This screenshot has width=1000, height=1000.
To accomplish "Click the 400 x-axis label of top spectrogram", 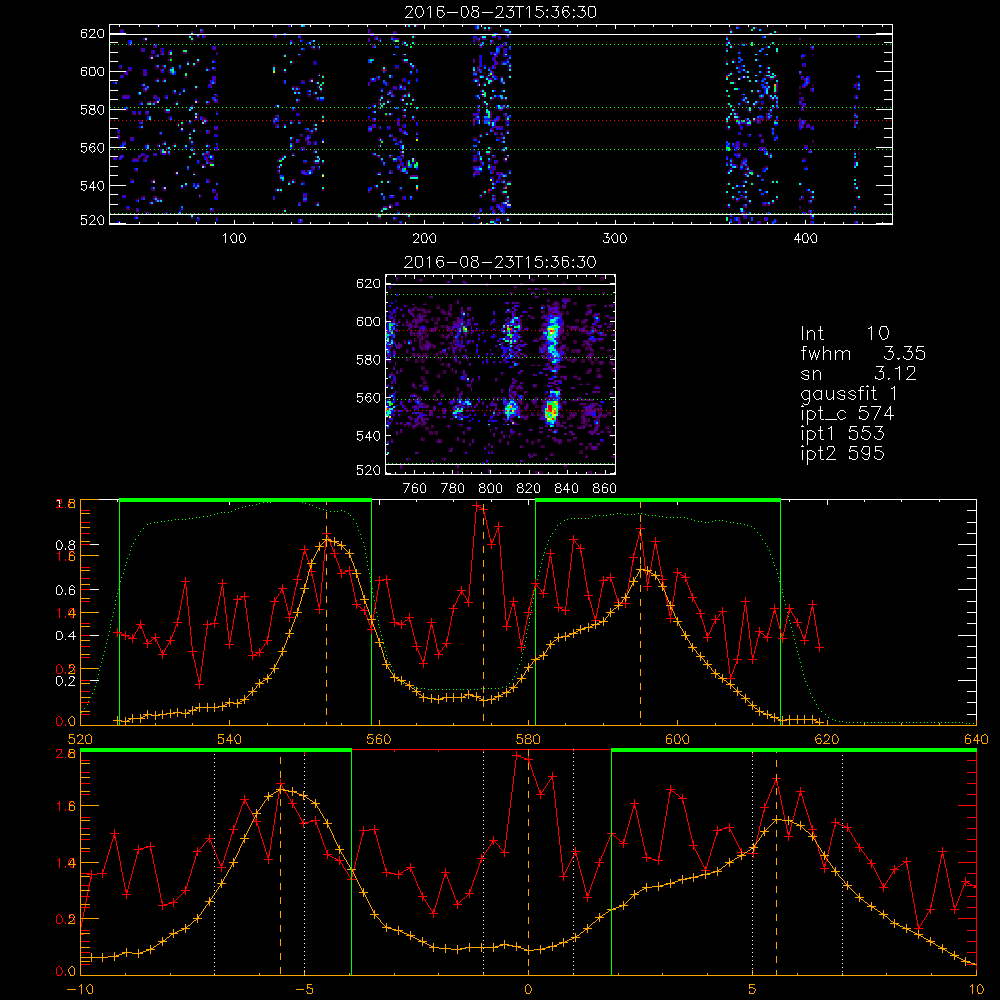I will pyautogui.click(x=805, y=239).
